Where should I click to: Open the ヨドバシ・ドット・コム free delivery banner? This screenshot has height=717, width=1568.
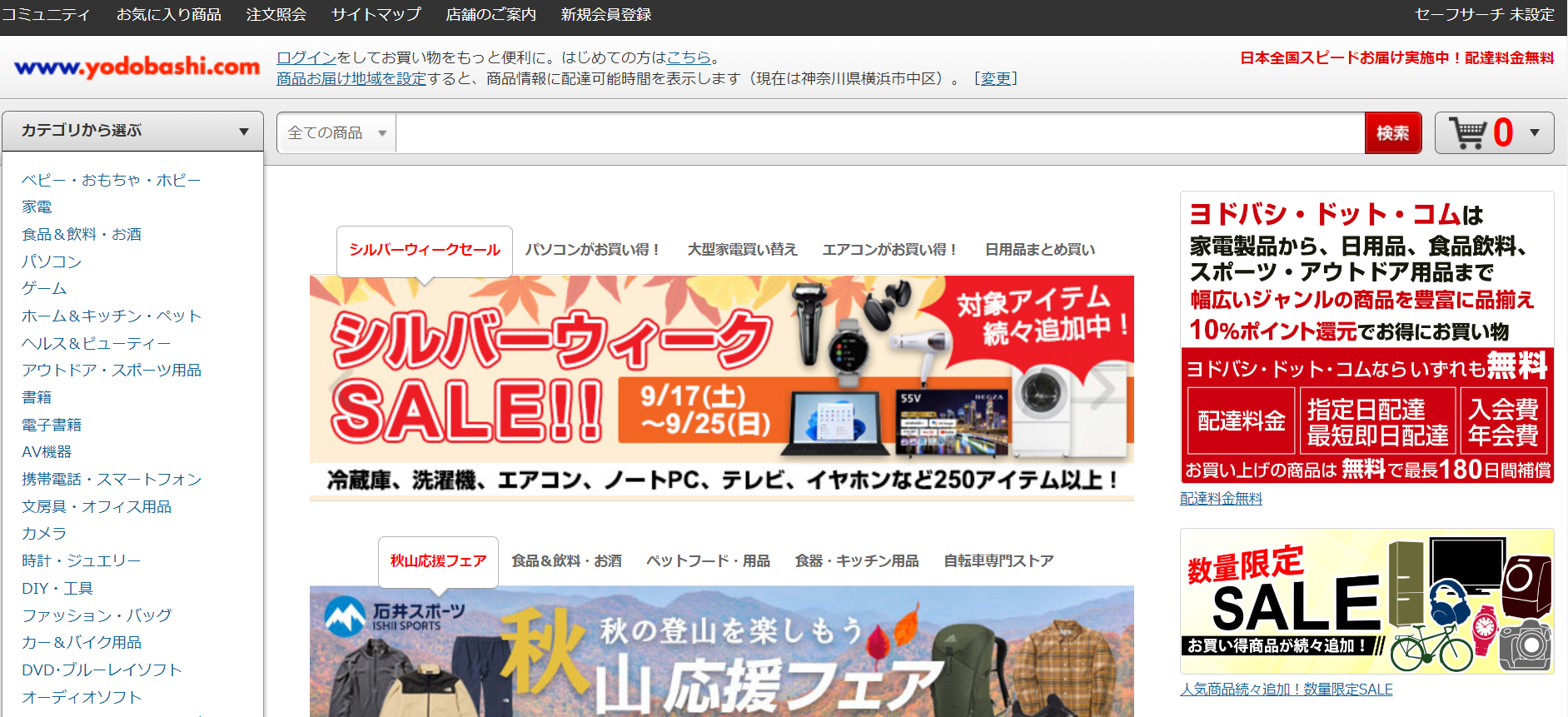tap(1367, 337)
